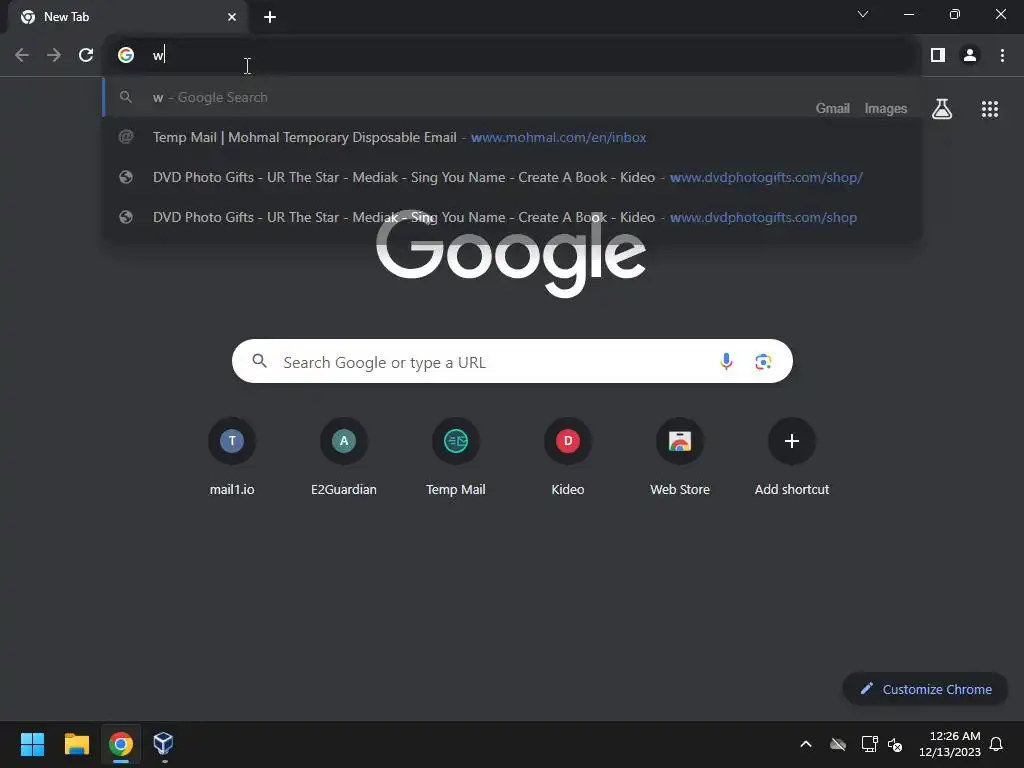The image size is (1024, 768).
Task: Open the tab search dropdown
Action: click(863, 14)
